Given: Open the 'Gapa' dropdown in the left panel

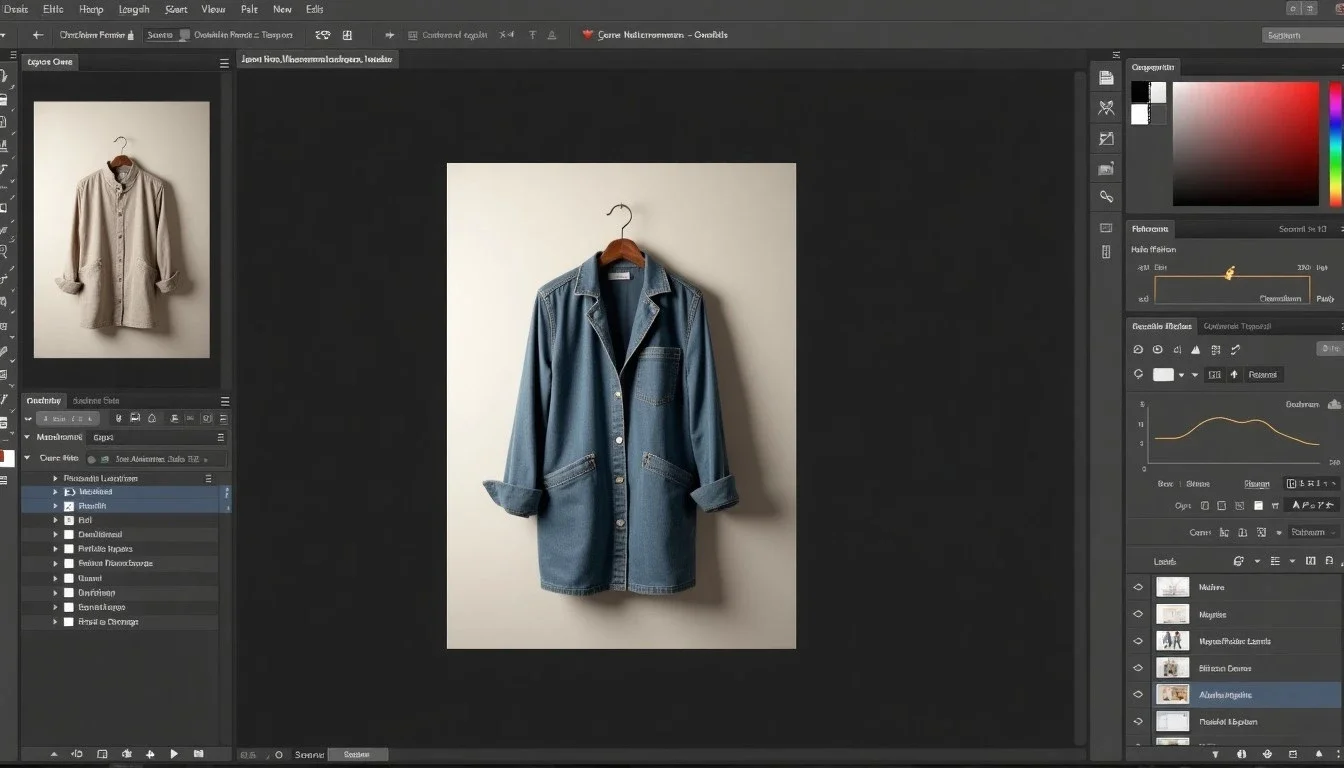Looking at the screenshot, I should [x=157, y=438].
